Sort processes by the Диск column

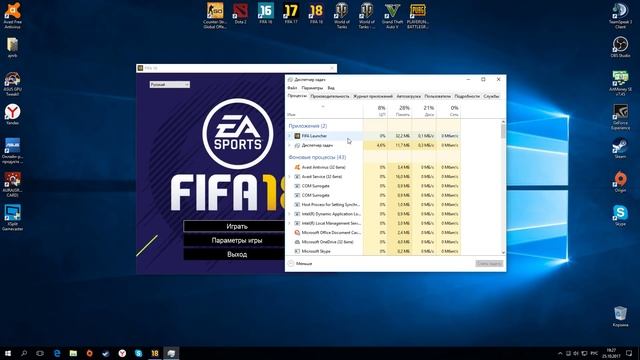(x=424, y=111)
